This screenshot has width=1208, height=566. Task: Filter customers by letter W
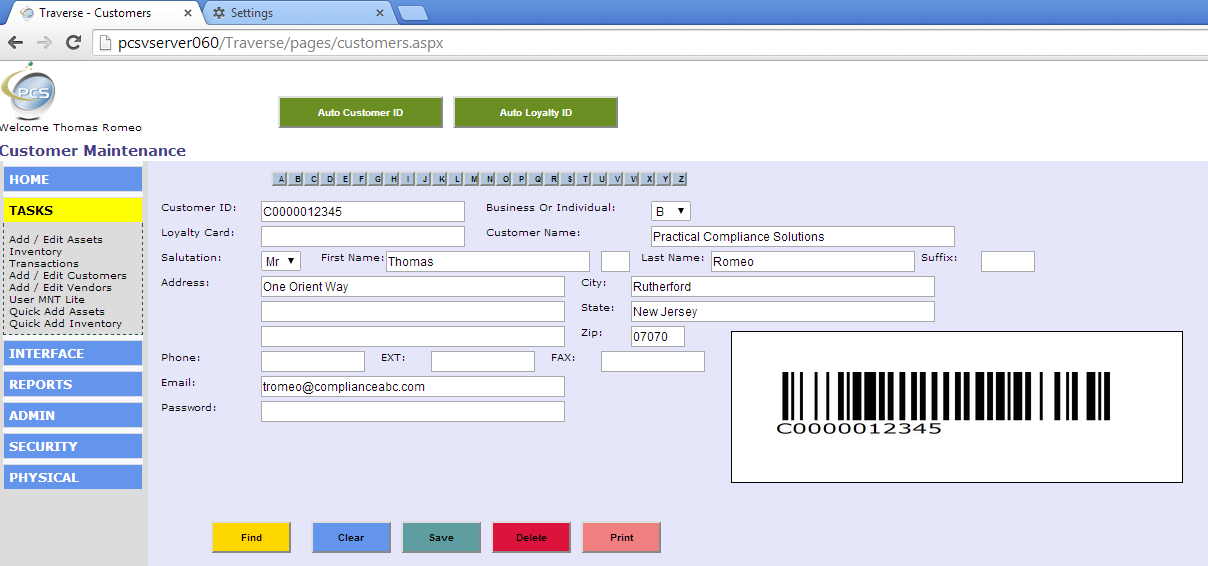633,179
